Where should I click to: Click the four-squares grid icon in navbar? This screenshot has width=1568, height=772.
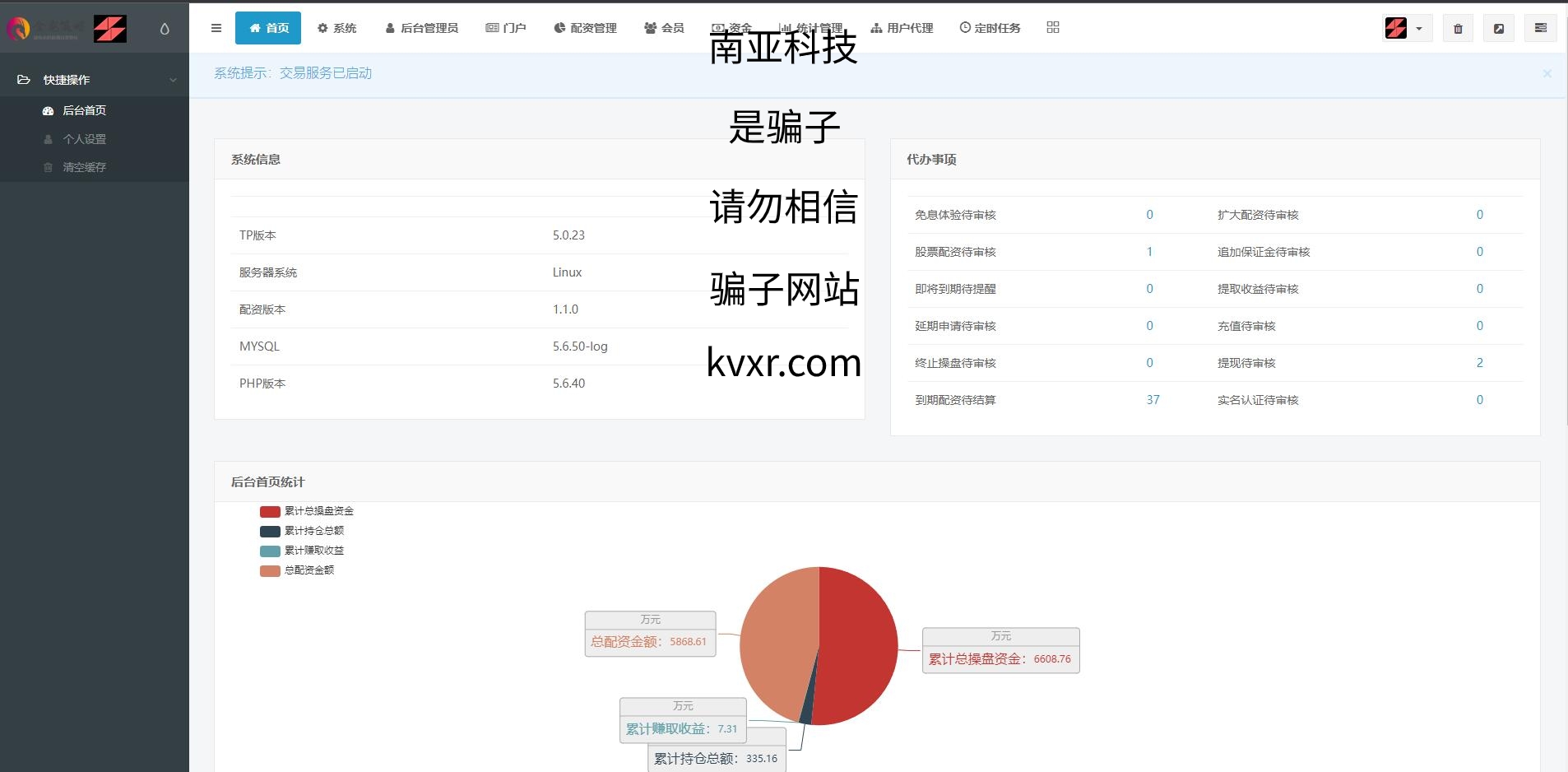tap(1053, 27)
